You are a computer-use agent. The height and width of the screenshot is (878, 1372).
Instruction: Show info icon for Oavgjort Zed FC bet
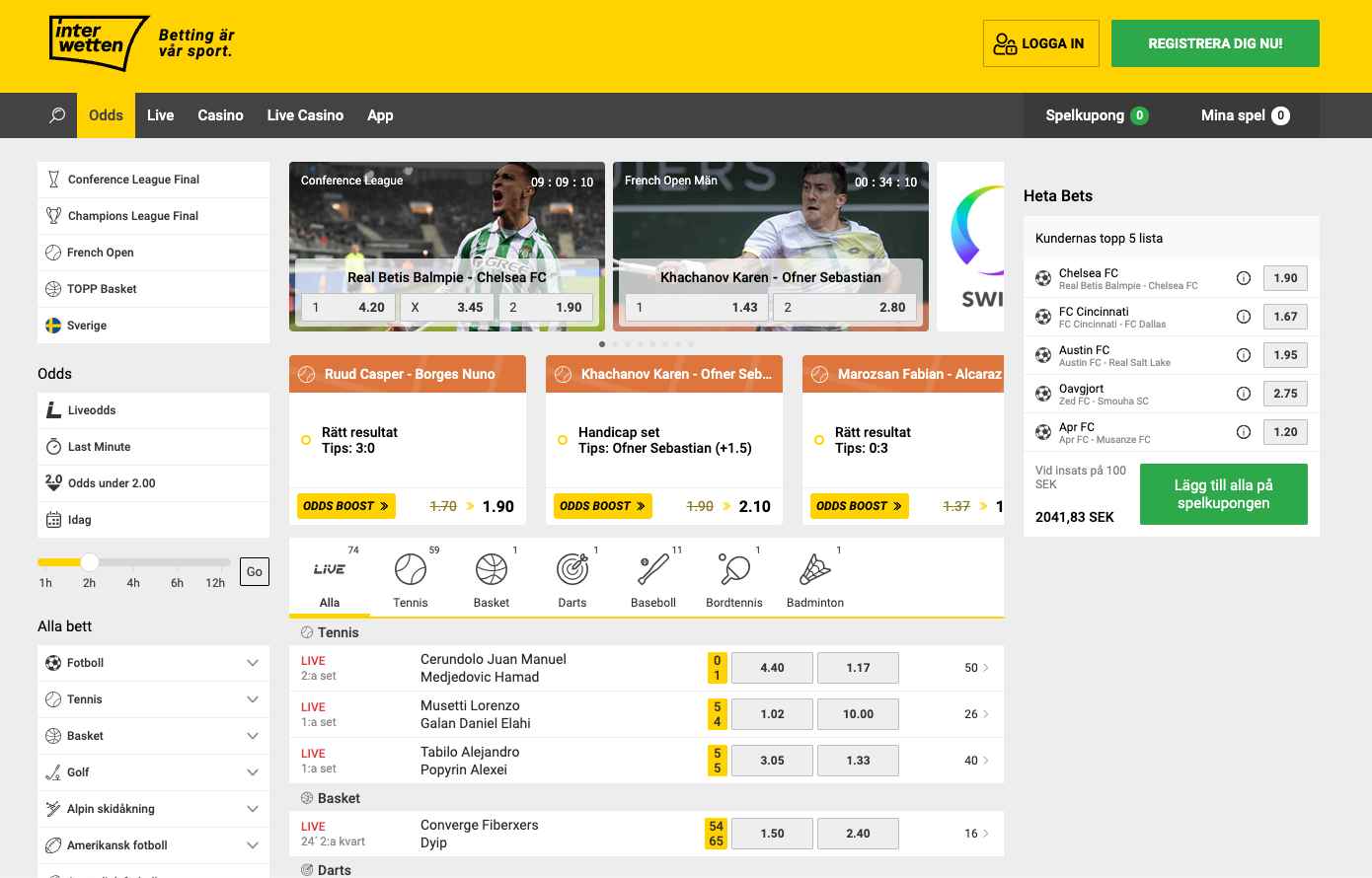point(1244,394)
